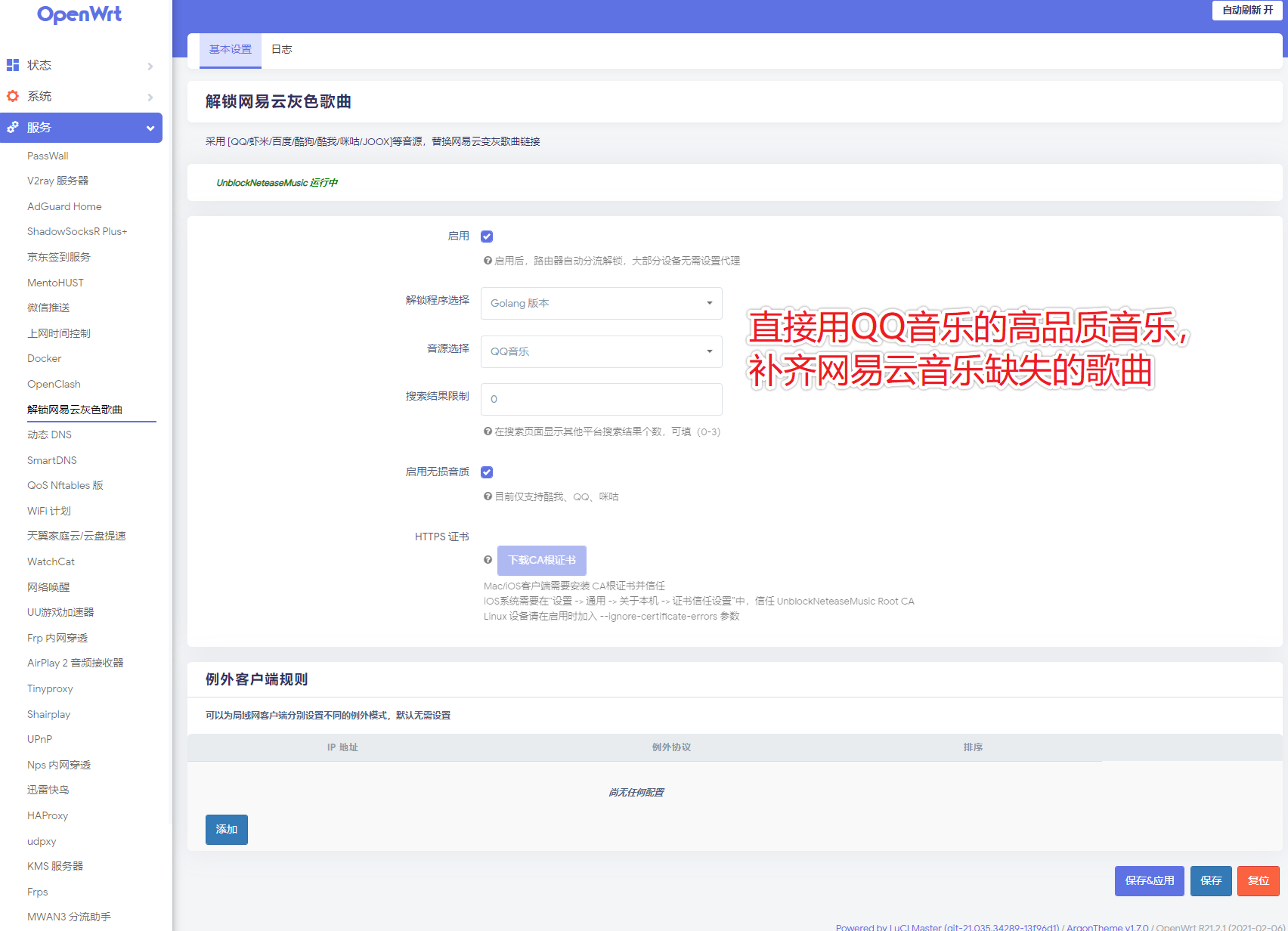This screenshot has height=931, width=1288.
Task: Expand the 状态 menu chevron
Action: click(x=150, y=66)
